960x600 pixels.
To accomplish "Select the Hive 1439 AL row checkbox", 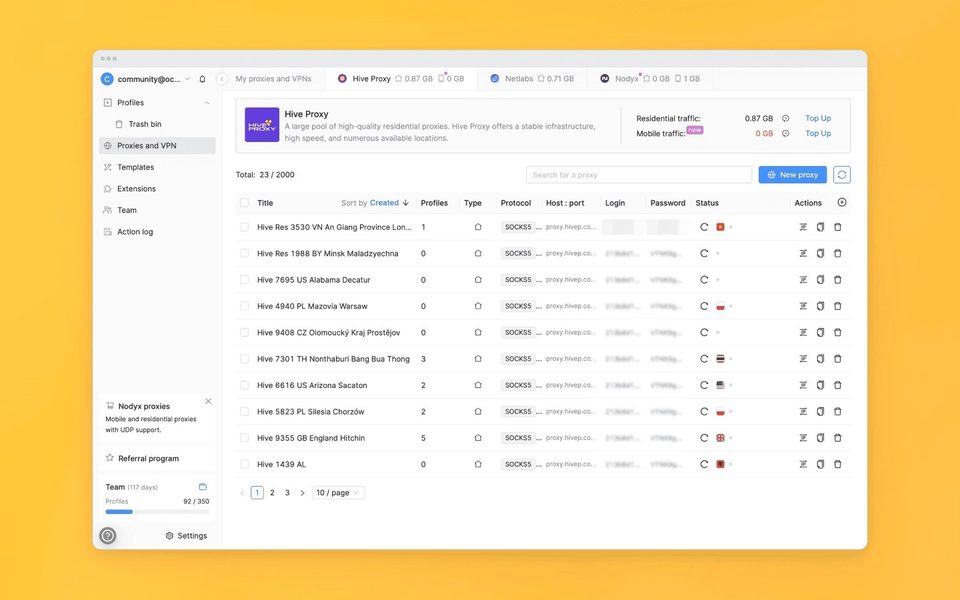I will [244, 464].
